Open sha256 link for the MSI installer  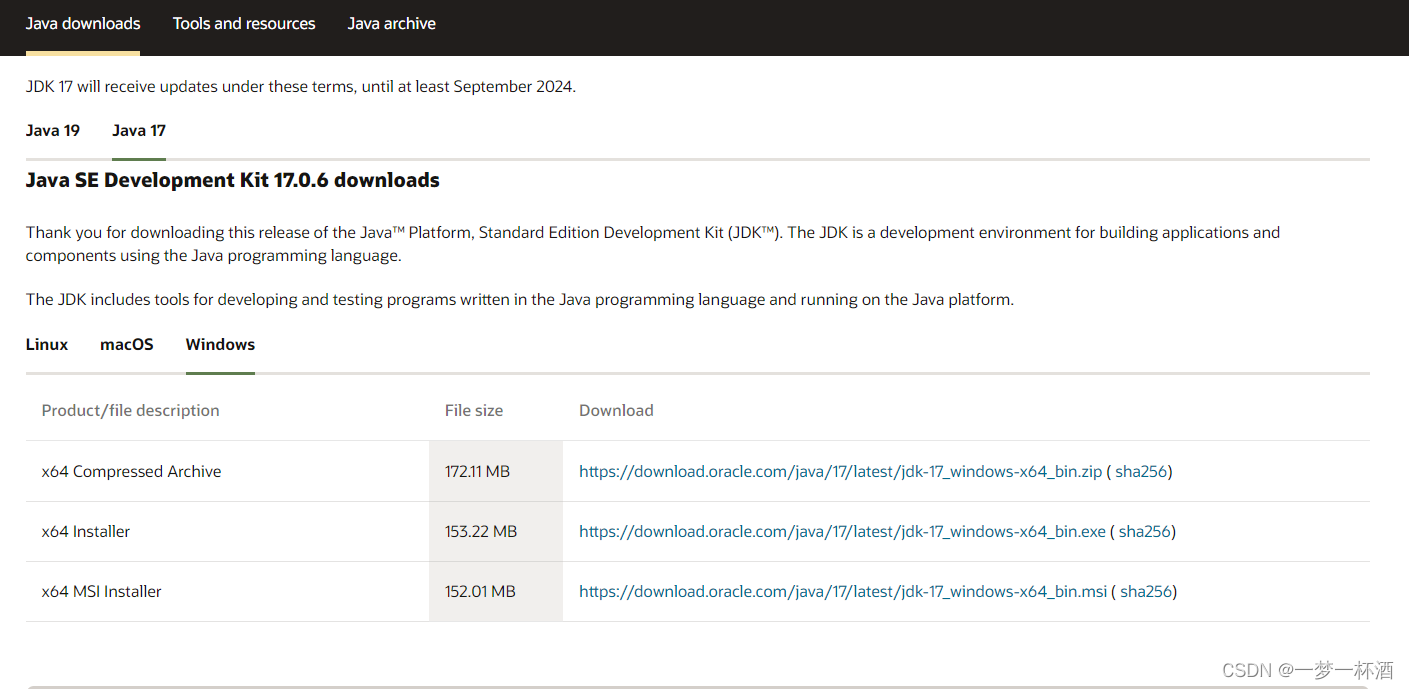(x=1146, y=592)
